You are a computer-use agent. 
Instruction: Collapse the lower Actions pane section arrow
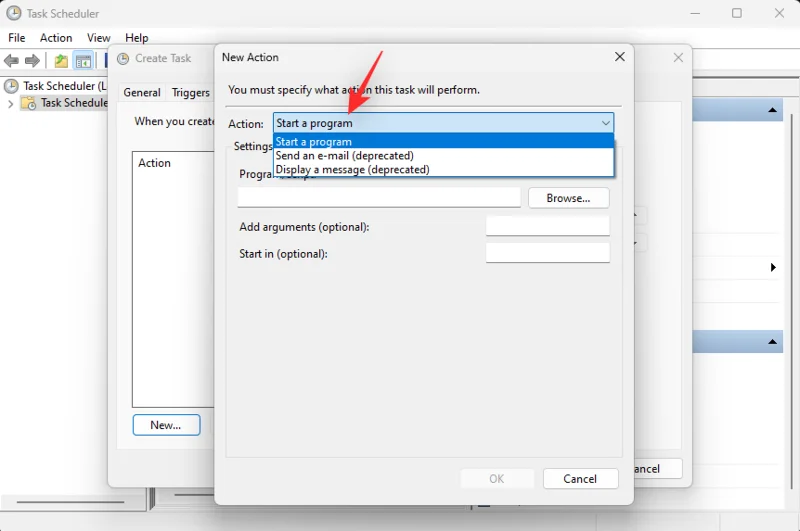(x=772, y=342)
